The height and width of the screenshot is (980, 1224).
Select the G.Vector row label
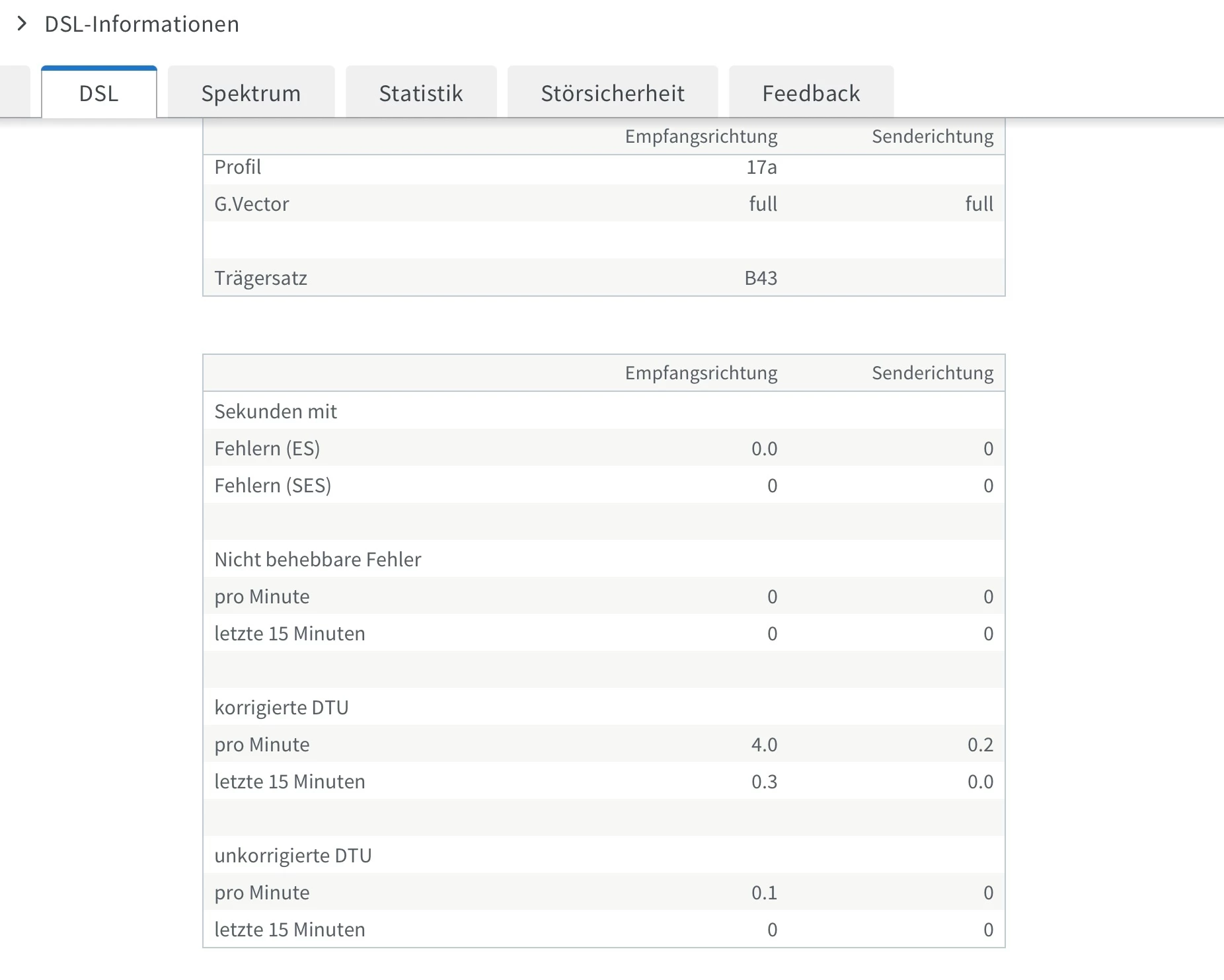252,204
